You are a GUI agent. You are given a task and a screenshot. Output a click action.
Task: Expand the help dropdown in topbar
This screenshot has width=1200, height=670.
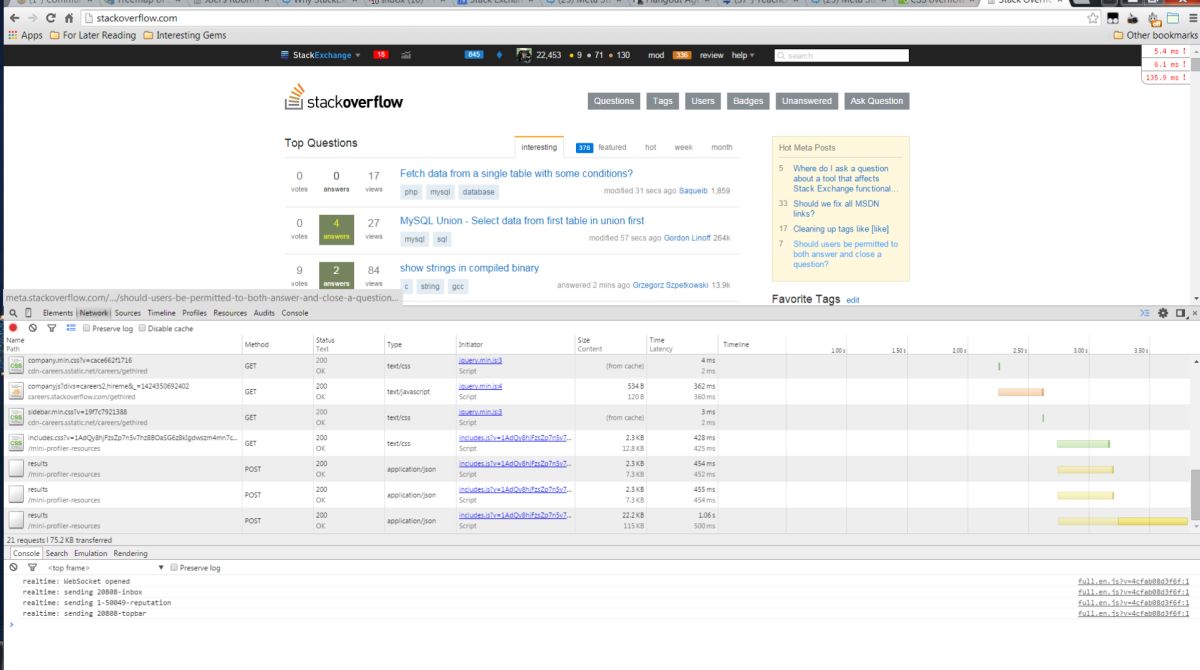(x=743, y=55)
